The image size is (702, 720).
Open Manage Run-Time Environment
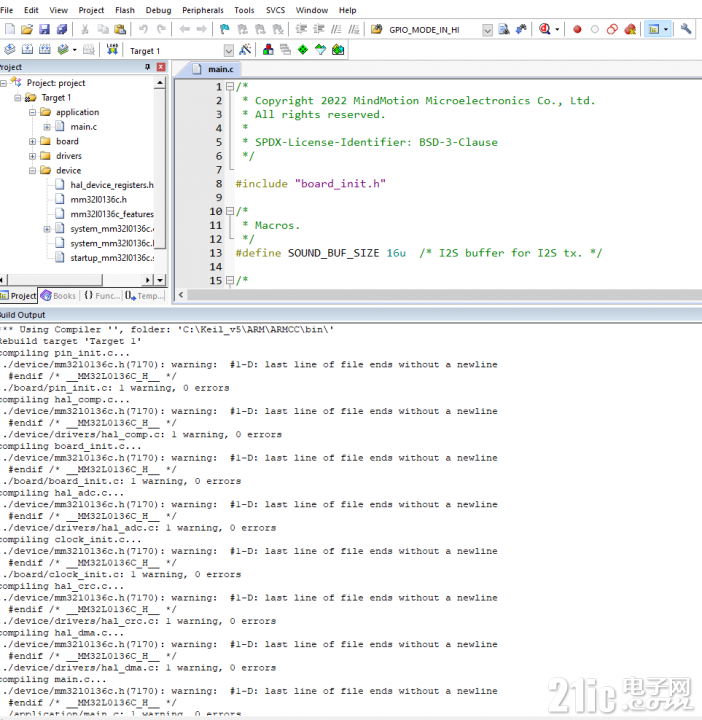click(303, 50)
